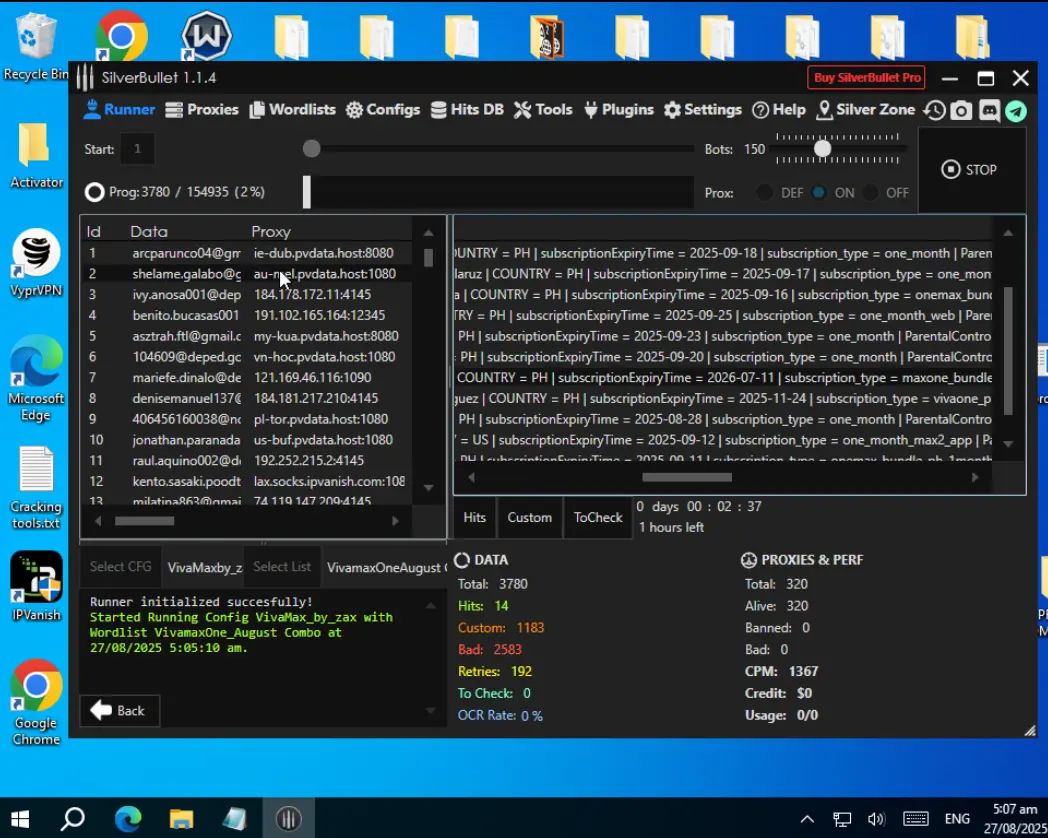Click the Proxy column header
This screenshot has height=838, width=1048.
point(271,232)
